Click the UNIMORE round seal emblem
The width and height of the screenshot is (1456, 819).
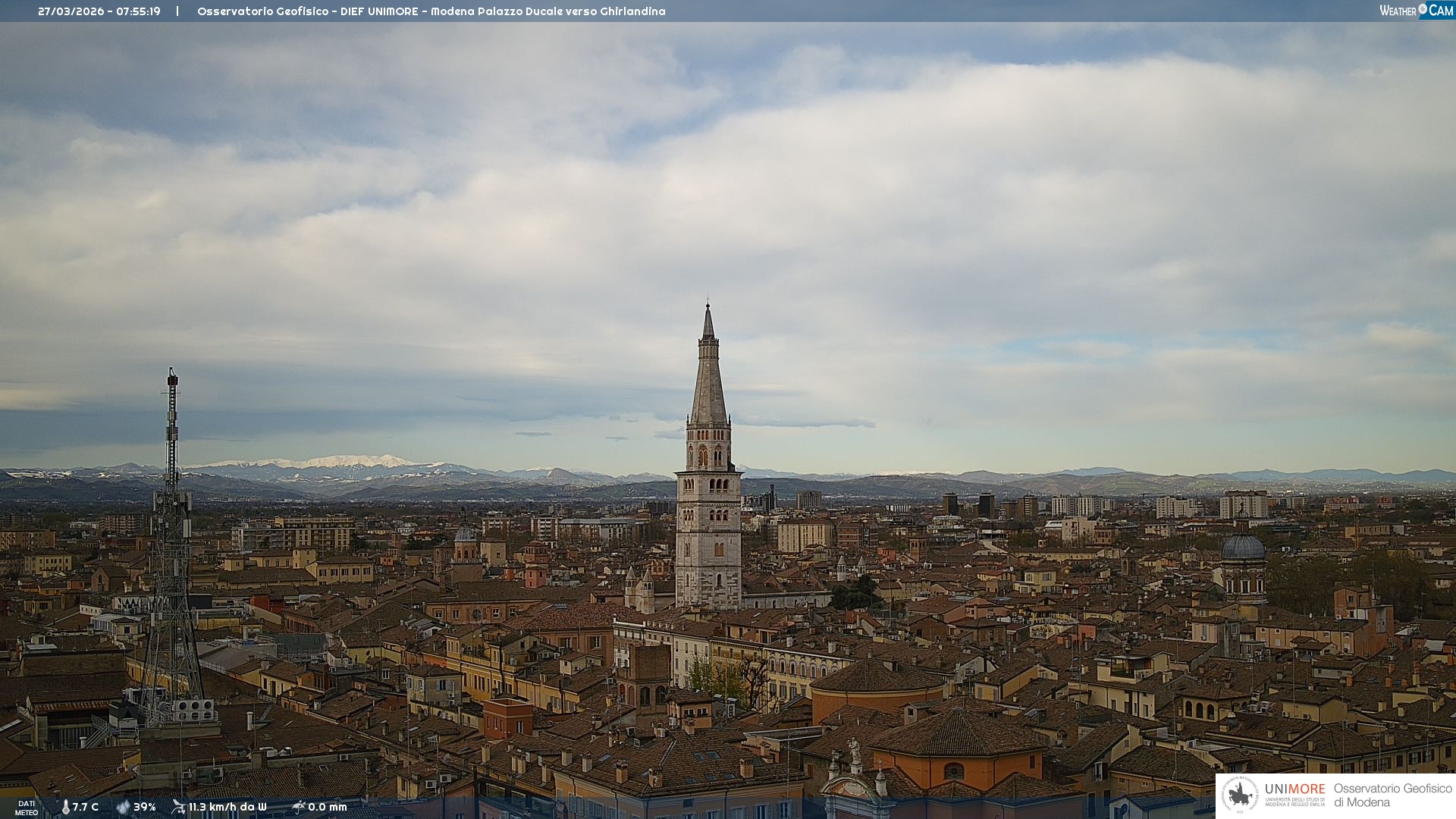1241,794
